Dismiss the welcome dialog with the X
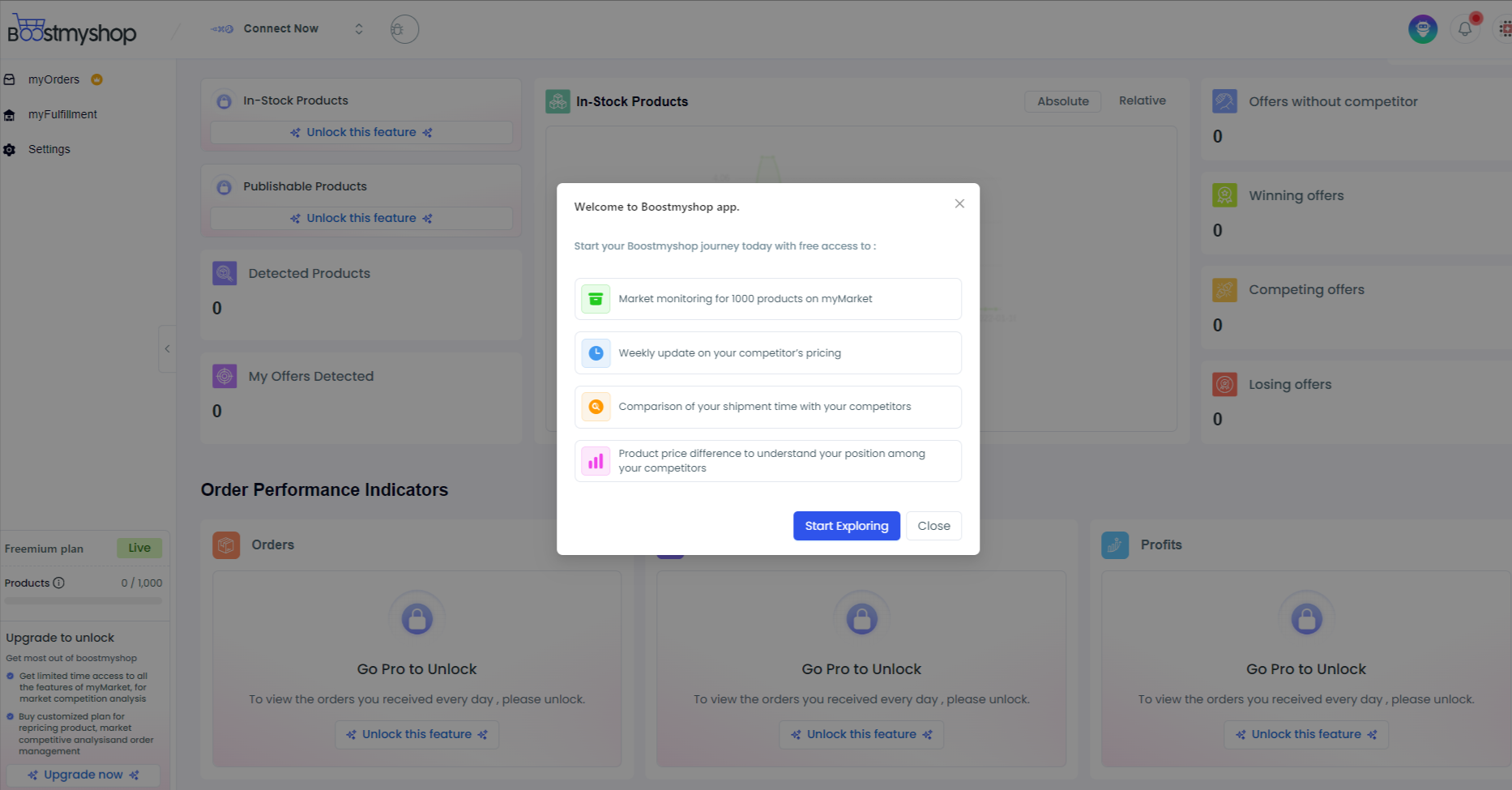Image resolution: width=1512 pixels, height=790 pixels. pos(959,204)
